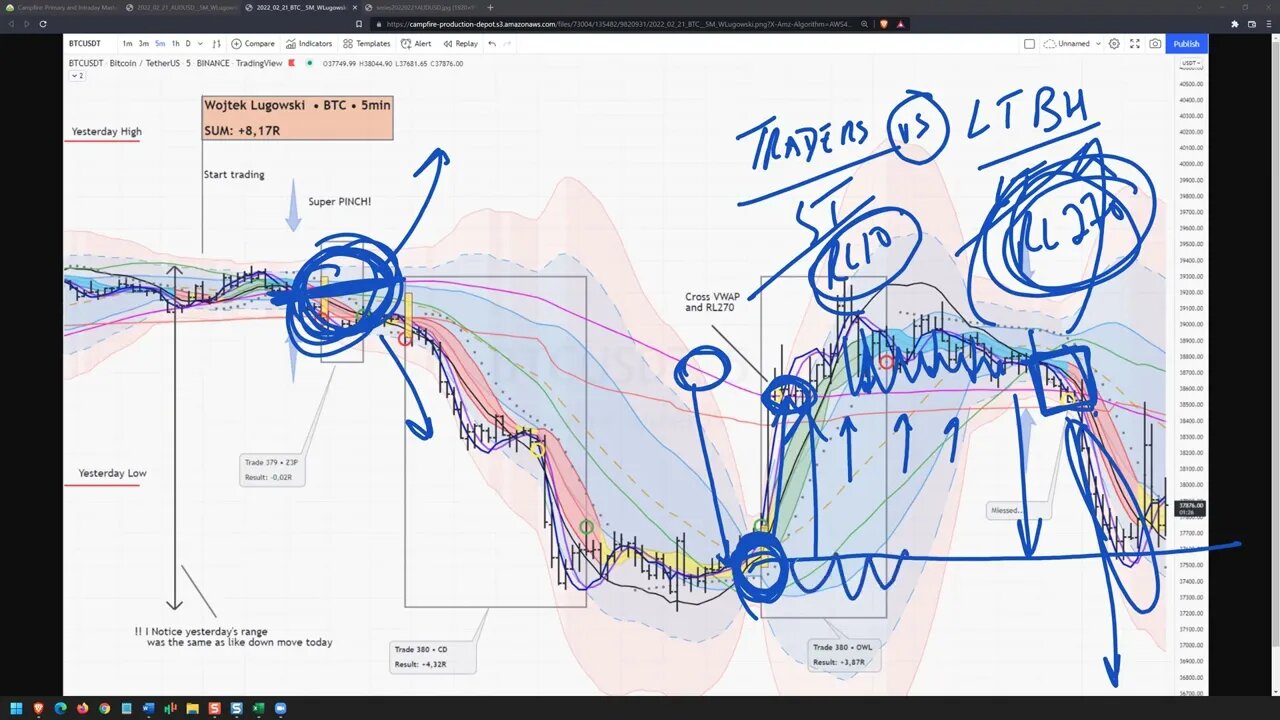Viewport: 1280px width, 720px height.
Task: Go back in browser history
Action: 13,24
